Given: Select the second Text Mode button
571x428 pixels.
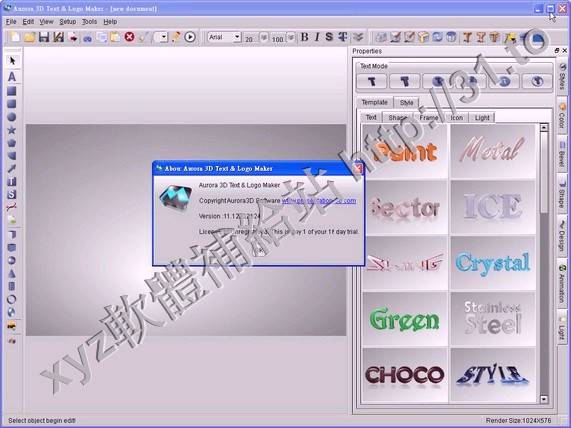Looking at the screenshot, I should pos(405,81).
